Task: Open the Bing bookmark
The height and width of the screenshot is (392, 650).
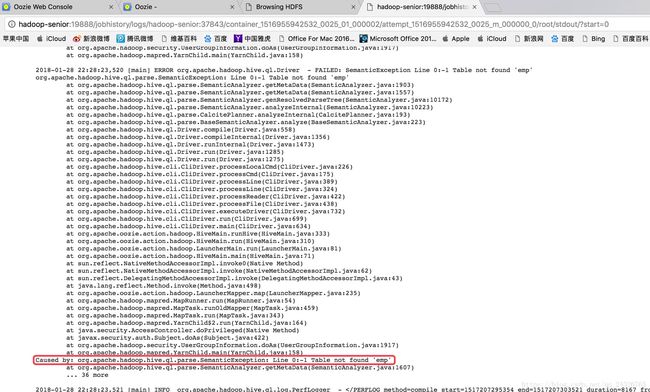Action: point(594,39)
